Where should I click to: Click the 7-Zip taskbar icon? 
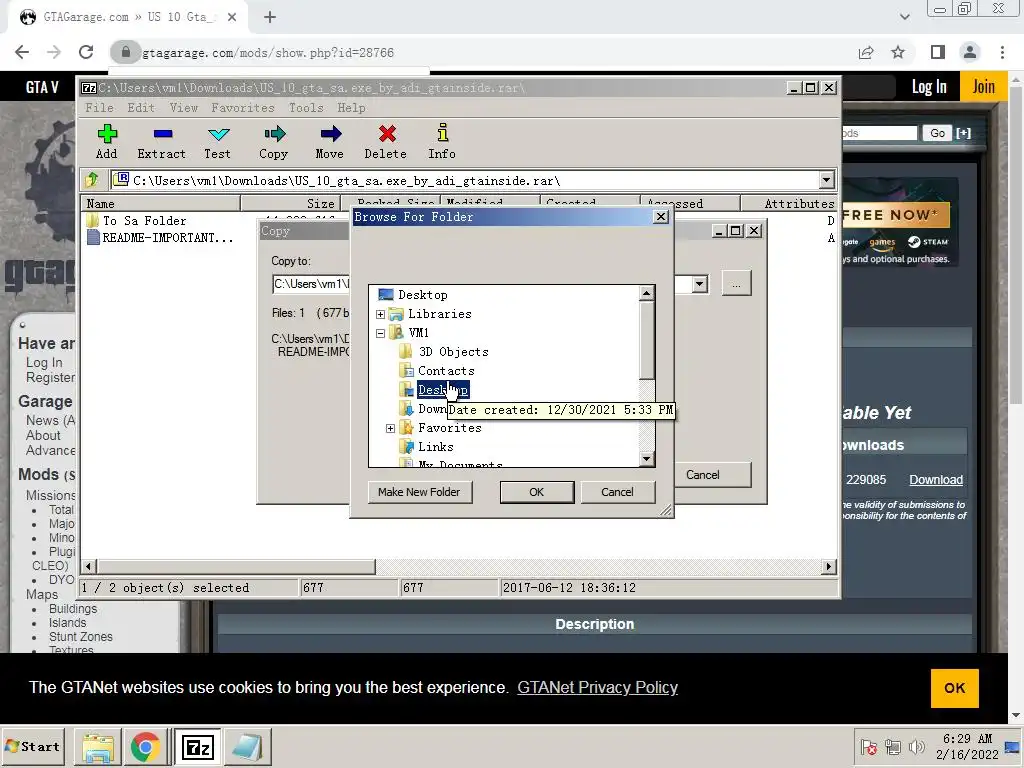197,746
